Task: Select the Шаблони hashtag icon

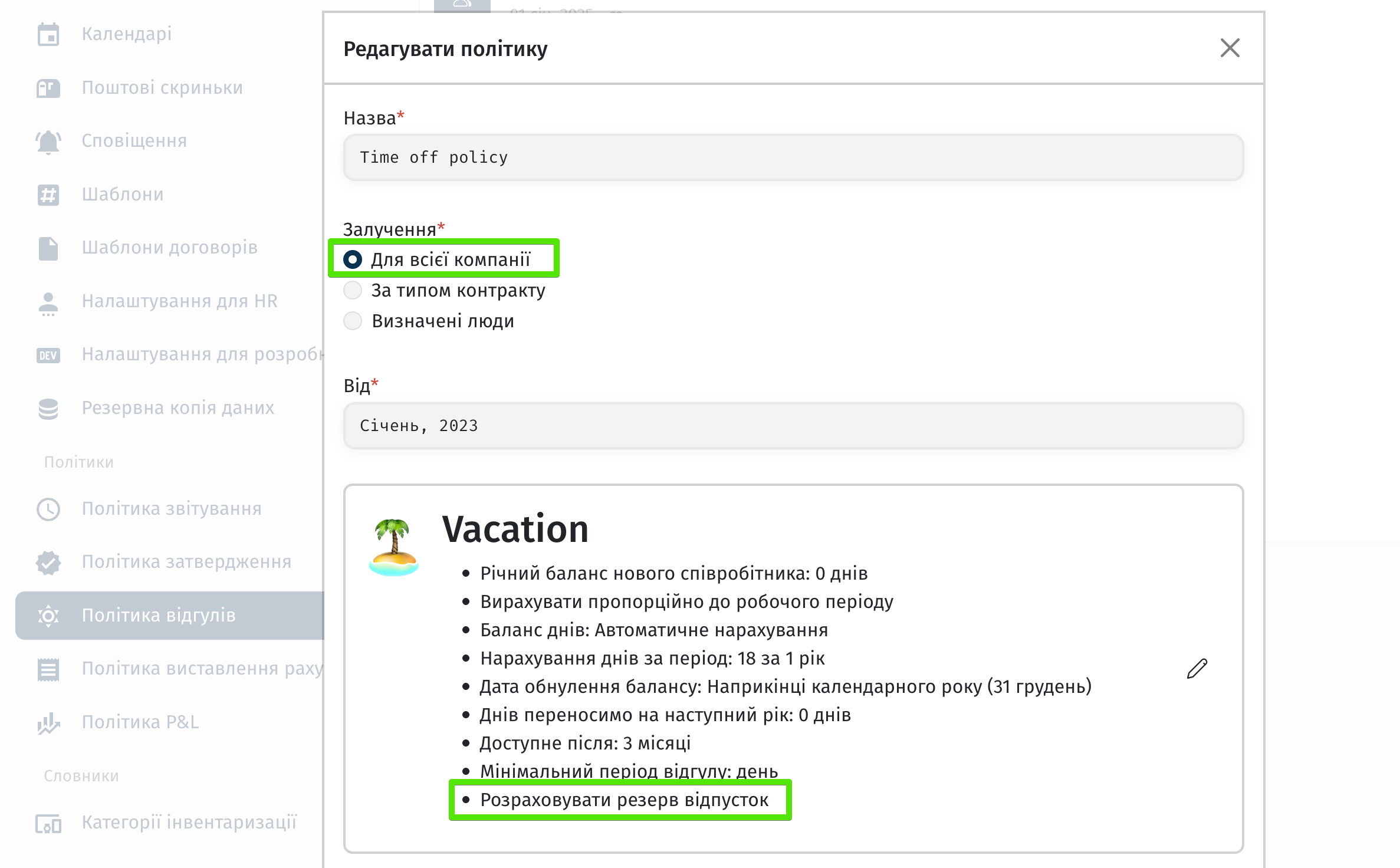Action: point(48,195)
